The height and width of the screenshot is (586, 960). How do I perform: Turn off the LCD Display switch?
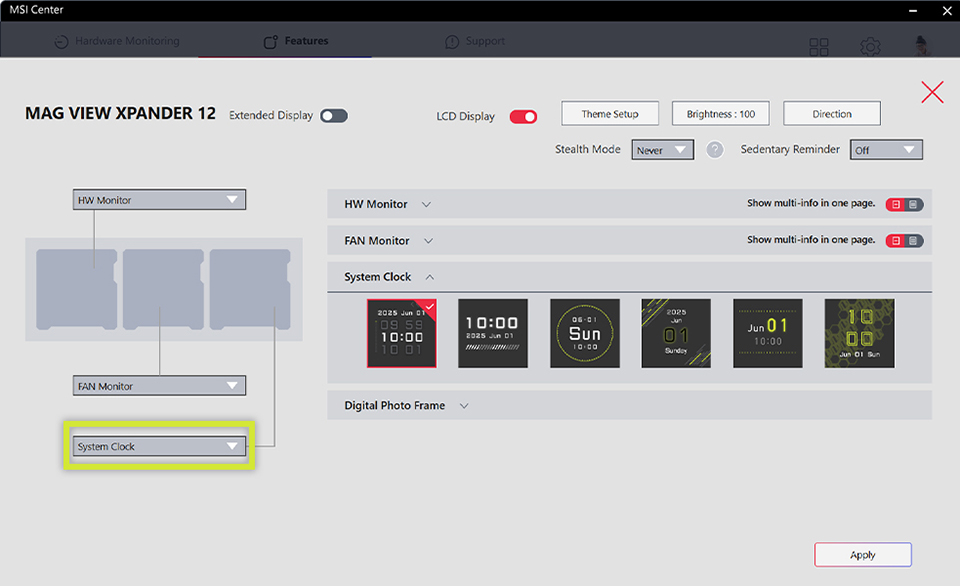(523, 116)
